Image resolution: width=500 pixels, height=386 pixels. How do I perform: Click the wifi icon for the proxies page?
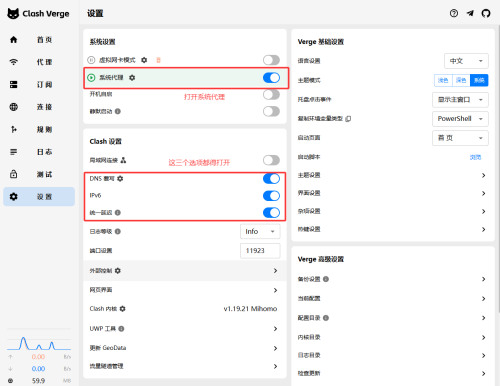click(x=13, y=62)
